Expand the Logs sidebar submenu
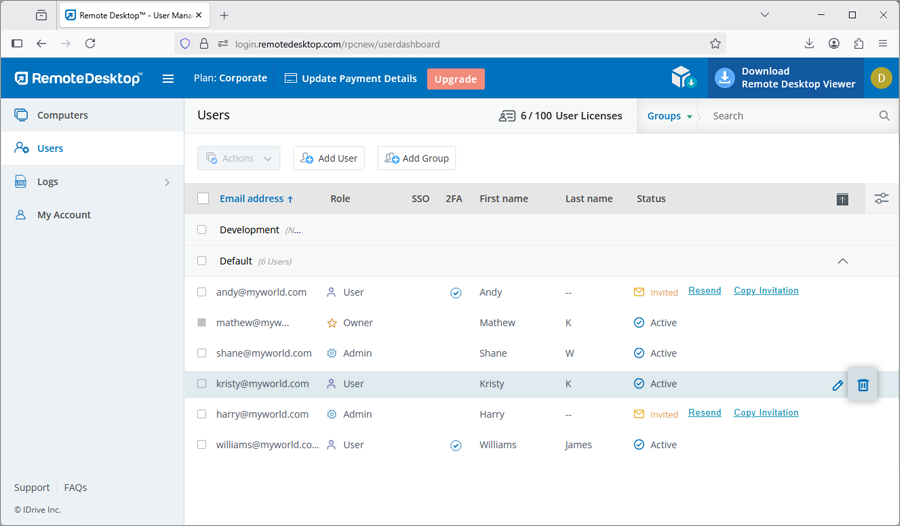Screen dimensions: 900x526 coord(167,182)
